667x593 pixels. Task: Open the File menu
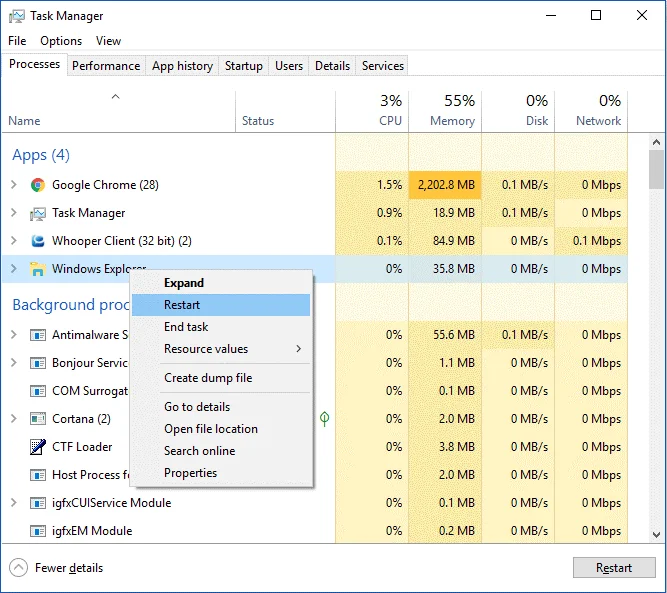click(x=17, y=41)
